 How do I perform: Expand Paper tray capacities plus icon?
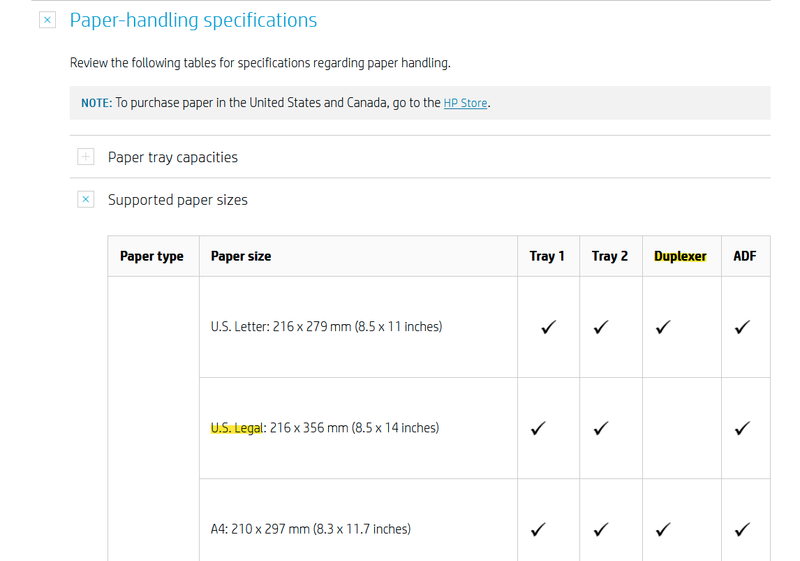(86, 157)
